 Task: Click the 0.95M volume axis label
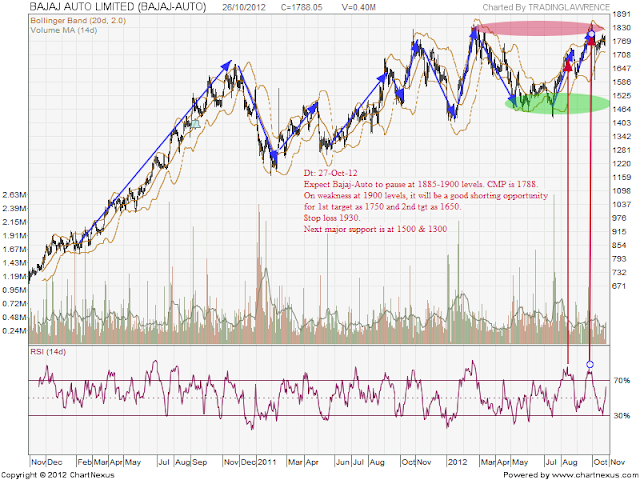click(x=14, y=290)
